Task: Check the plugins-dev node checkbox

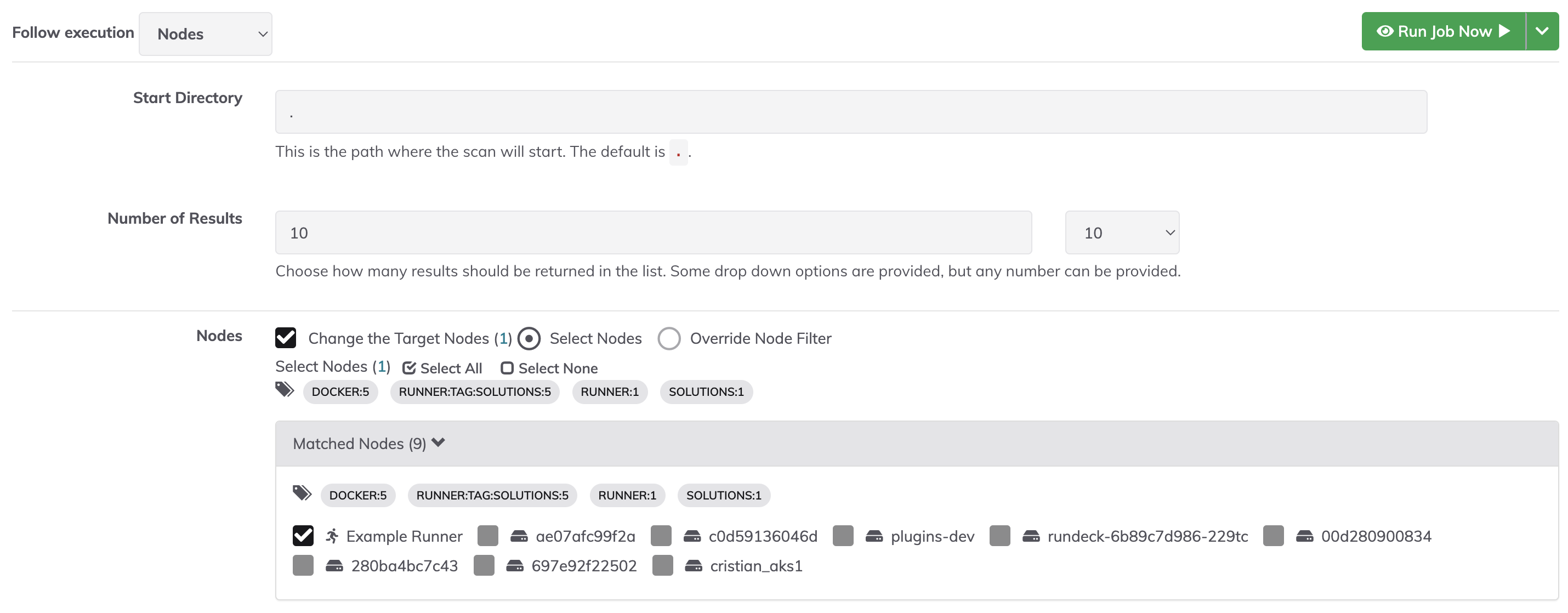Action: coord(843,536)
